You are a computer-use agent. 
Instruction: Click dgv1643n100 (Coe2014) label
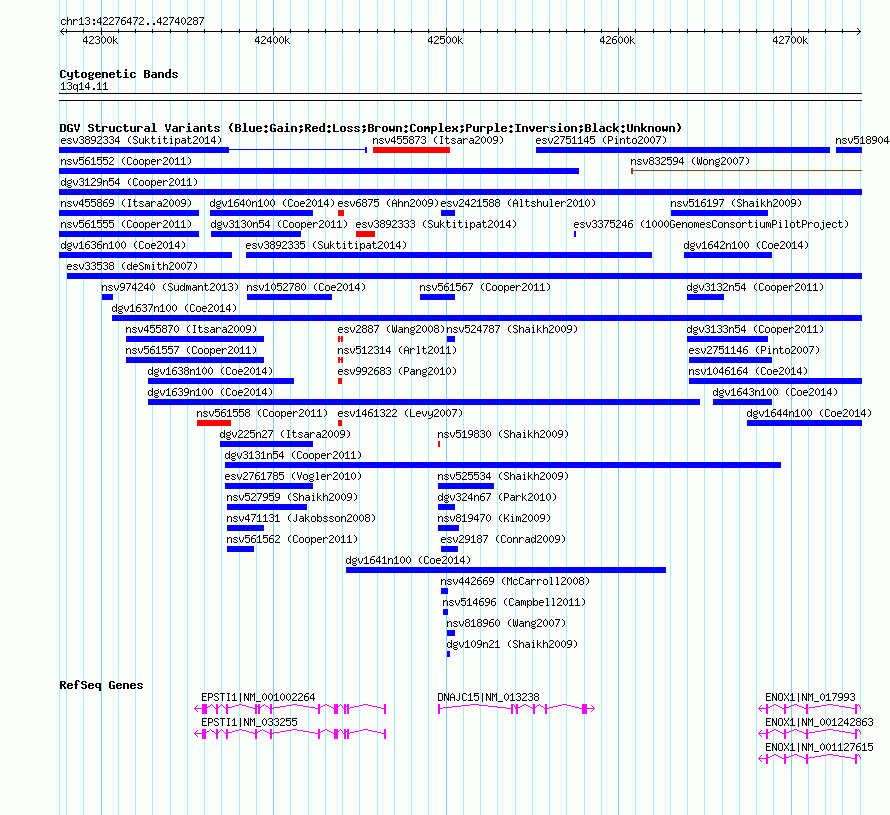coord(775,392)
